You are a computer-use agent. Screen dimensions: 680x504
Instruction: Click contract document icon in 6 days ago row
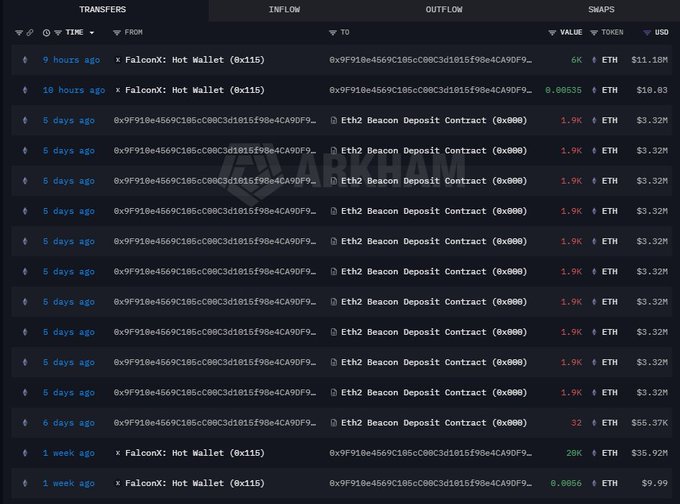click(x=333, y=423)
